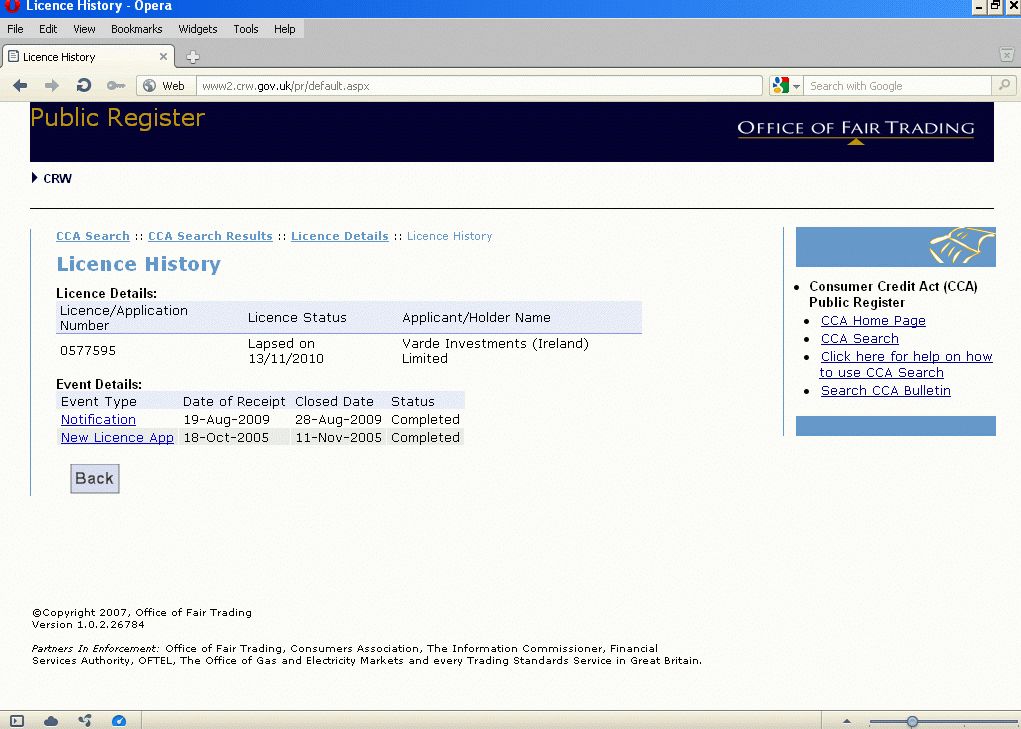Viewport: 1021px width, 729px height.
Task: Click the Completed status for New Licence App
Action: 425,438
